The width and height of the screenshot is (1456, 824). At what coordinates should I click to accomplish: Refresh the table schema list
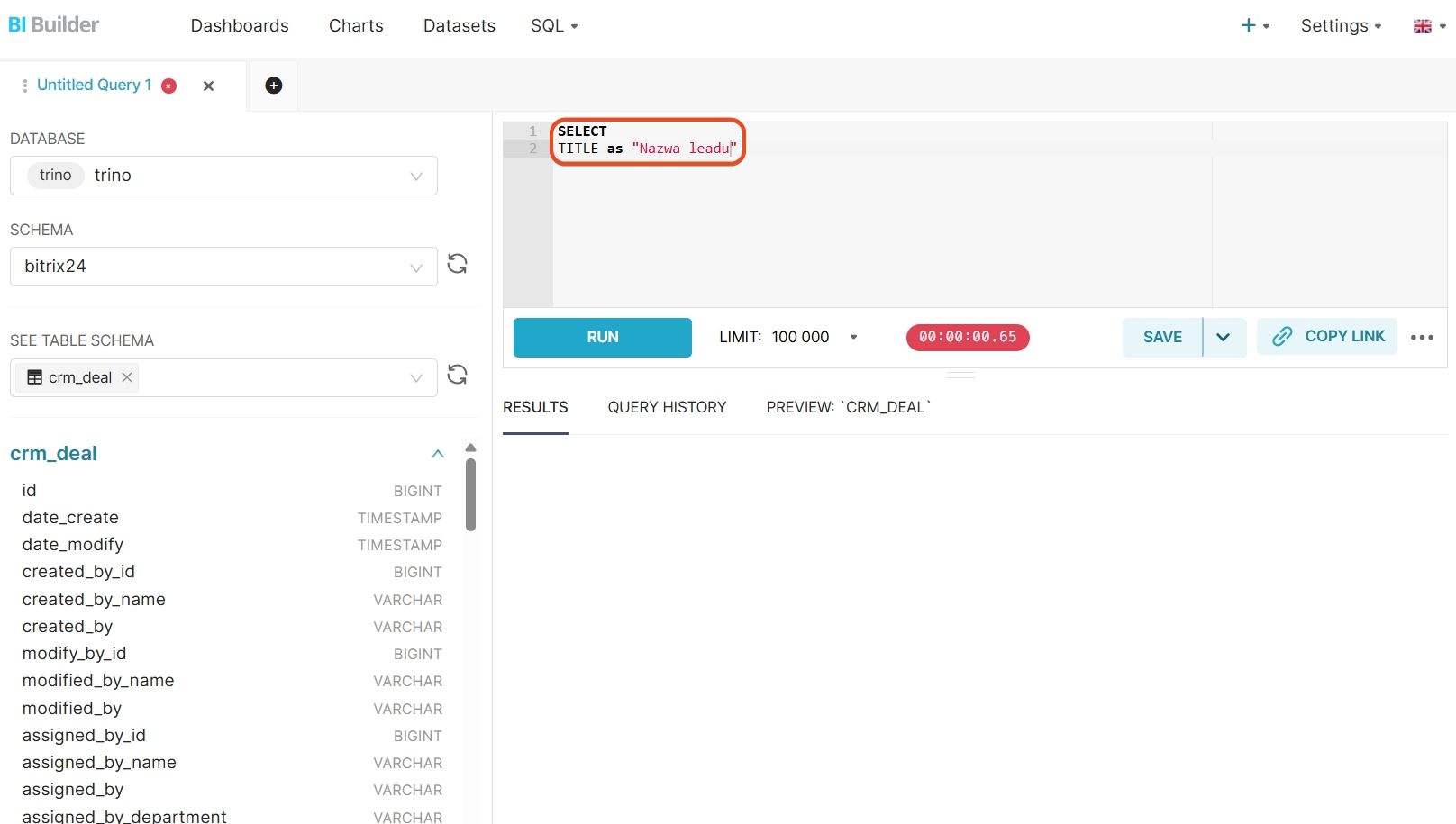(x=457, y=375)
